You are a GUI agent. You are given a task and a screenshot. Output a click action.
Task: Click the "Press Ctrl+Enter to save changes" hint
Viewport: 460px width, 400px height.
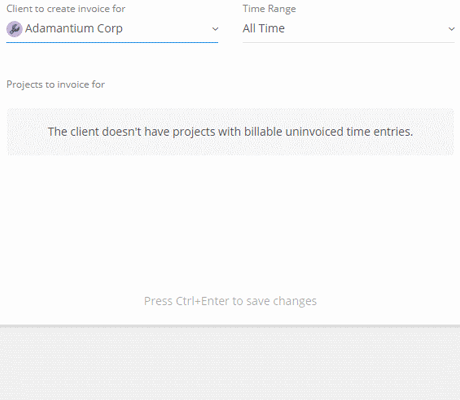[x=230, y=301]
